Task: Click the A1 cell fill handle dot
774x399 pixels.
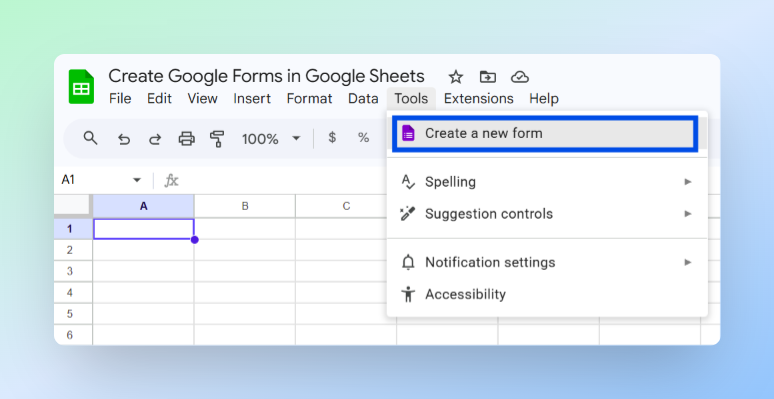Action: click(194, 239)
